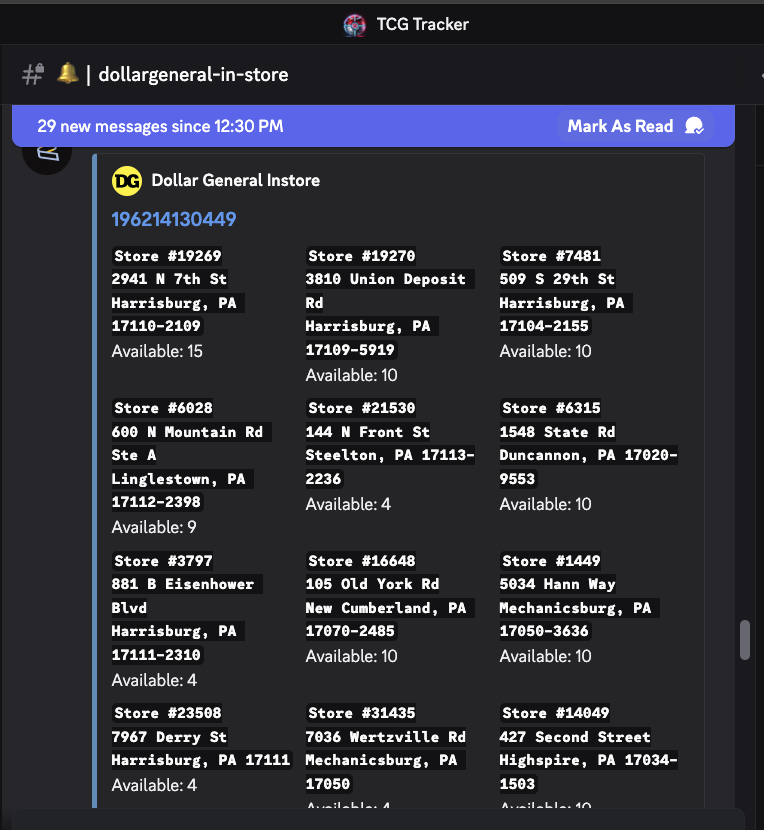Click Linglestown, PA city line
Screen dimensions: 764x830
pyautogui.click(x=178, y=479)
